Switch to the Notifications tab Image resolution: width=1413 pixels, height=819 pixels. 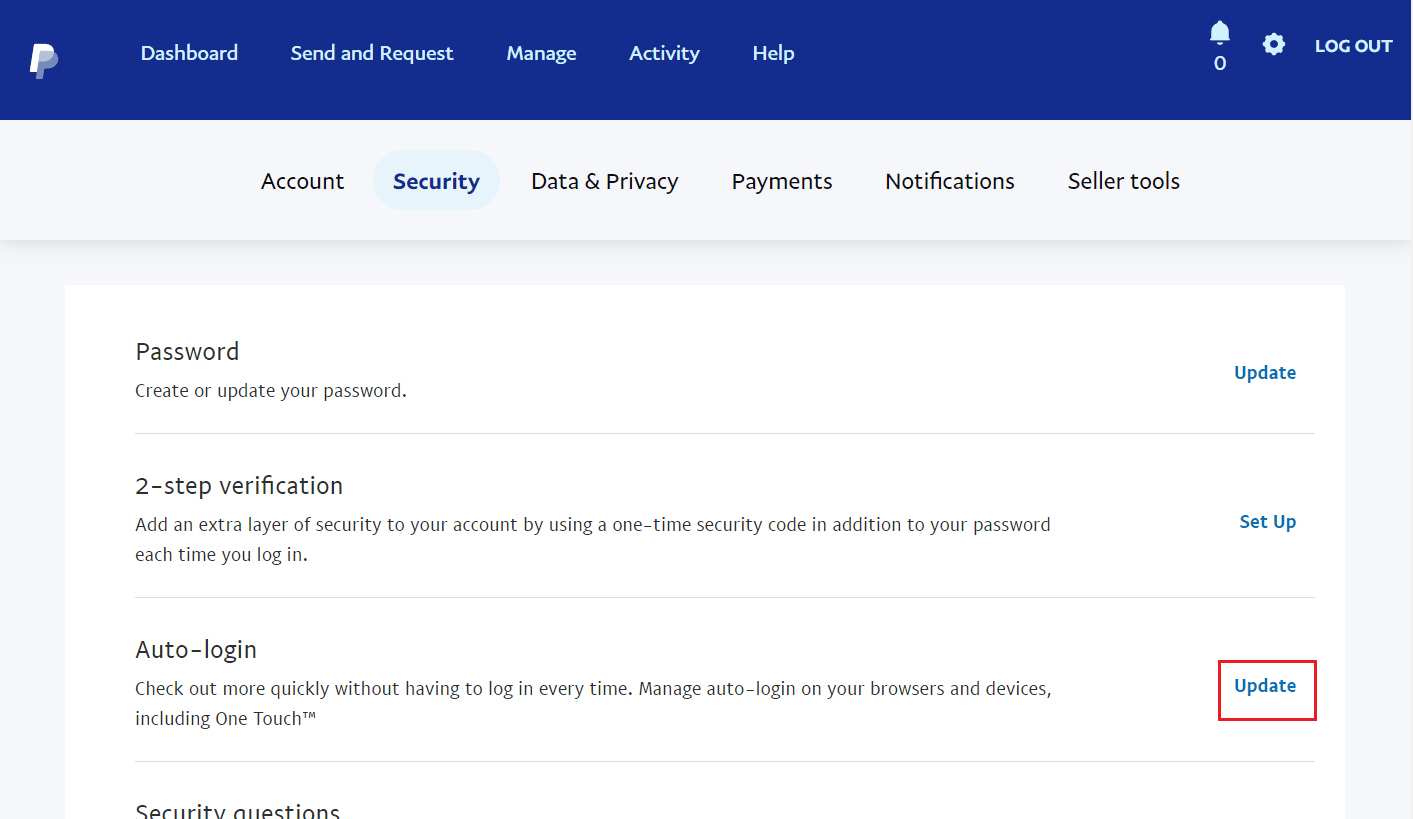(949, 181)
